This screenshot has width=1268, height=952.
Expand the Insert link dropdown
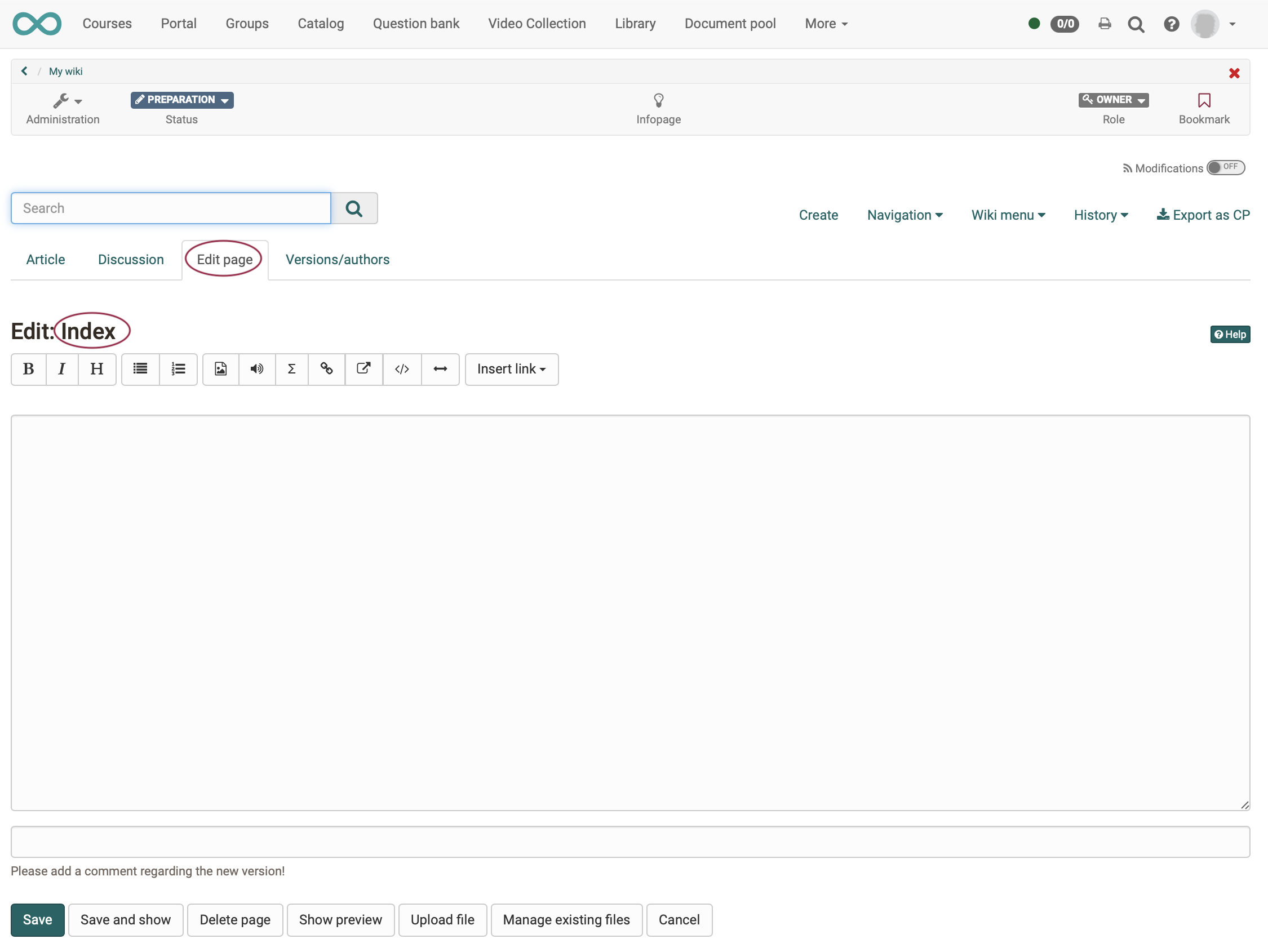[511, 369]
